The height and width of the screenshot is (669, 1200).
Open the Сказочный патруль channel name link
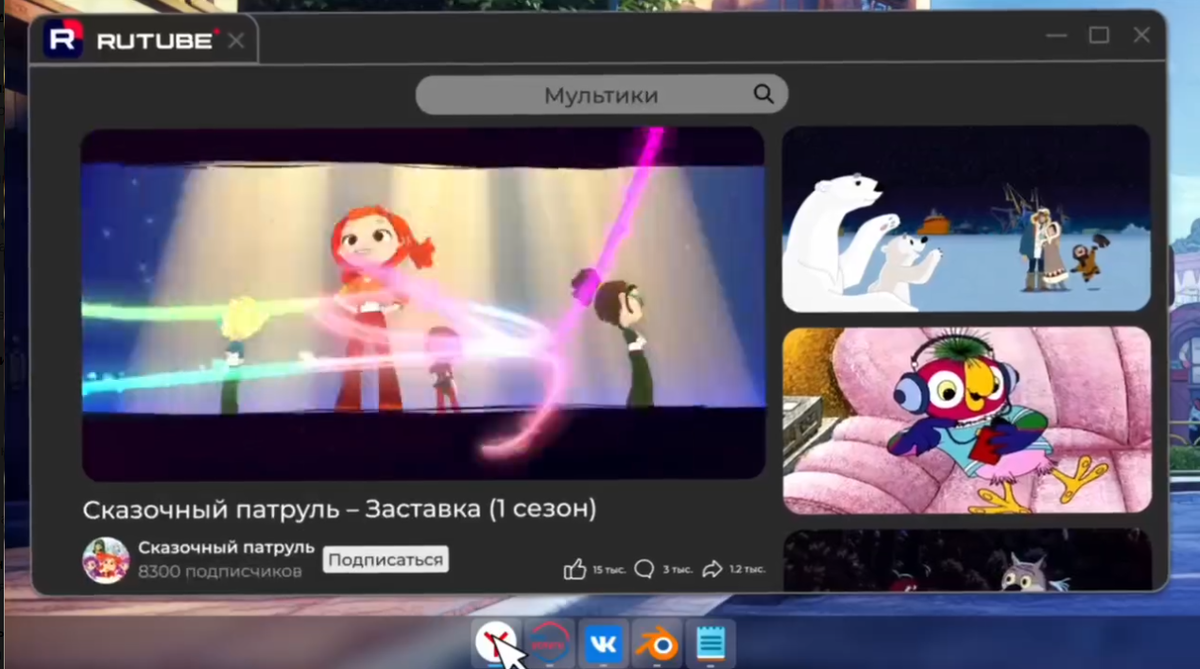tap(226, 547)
